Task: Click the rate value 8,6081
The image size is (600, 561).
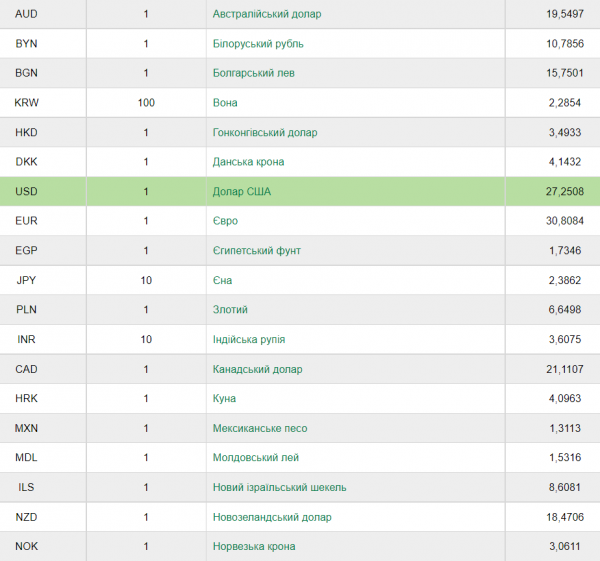Action: tap(565, 487)
